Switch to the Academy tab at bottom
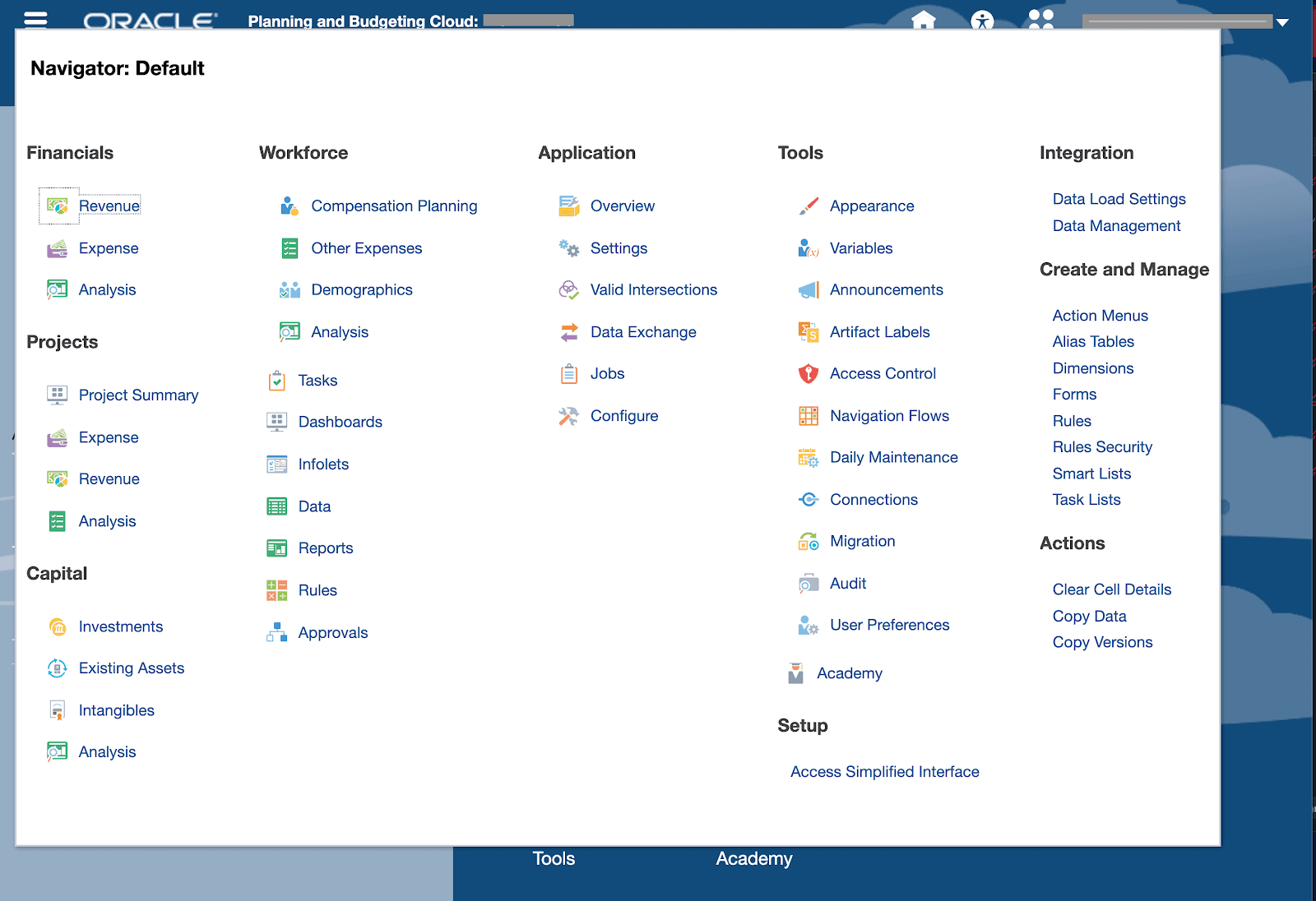 (753, 858)
